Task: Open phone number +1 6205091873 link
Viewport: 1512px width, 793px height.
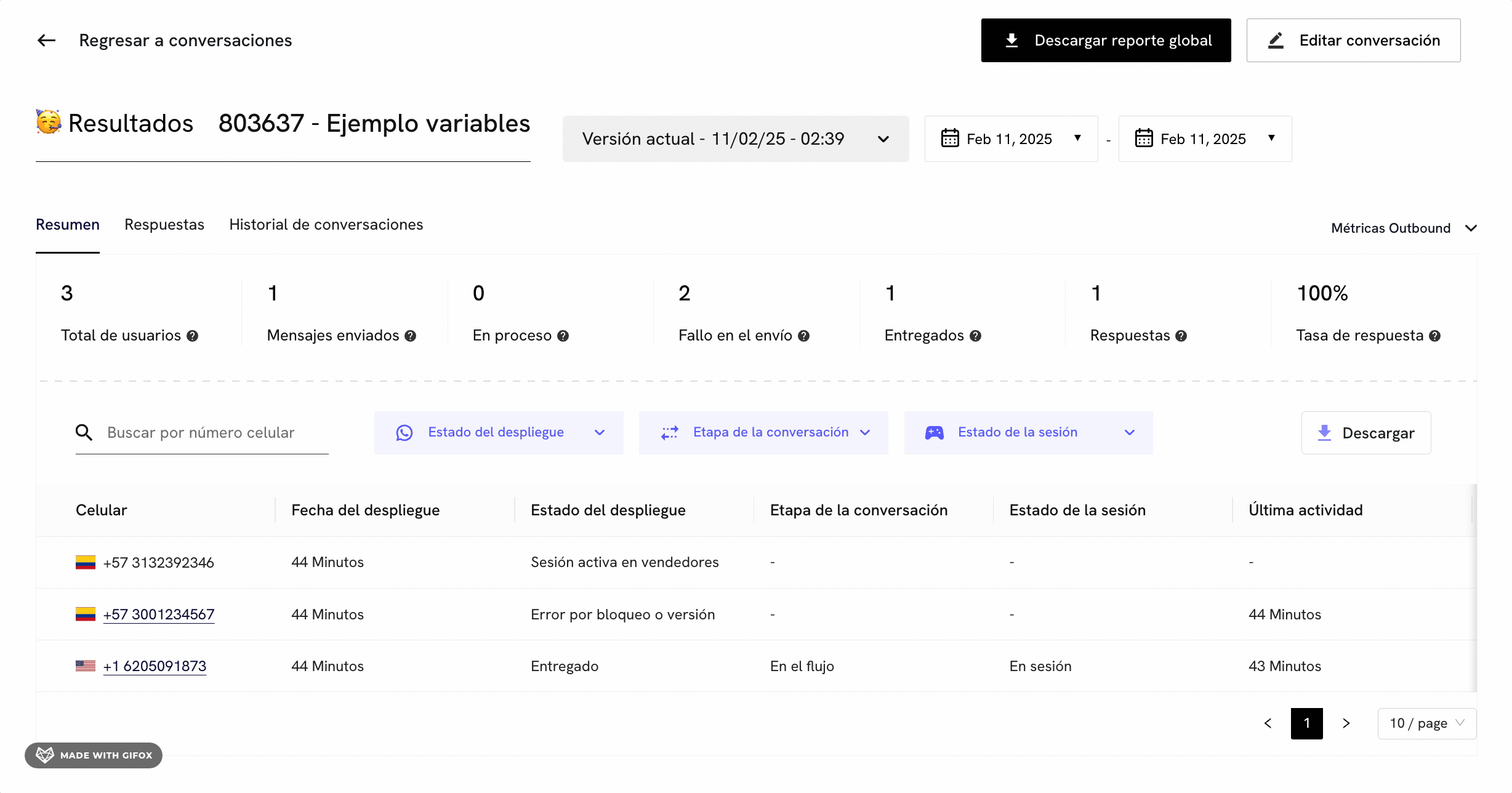Action: point(155,666)
